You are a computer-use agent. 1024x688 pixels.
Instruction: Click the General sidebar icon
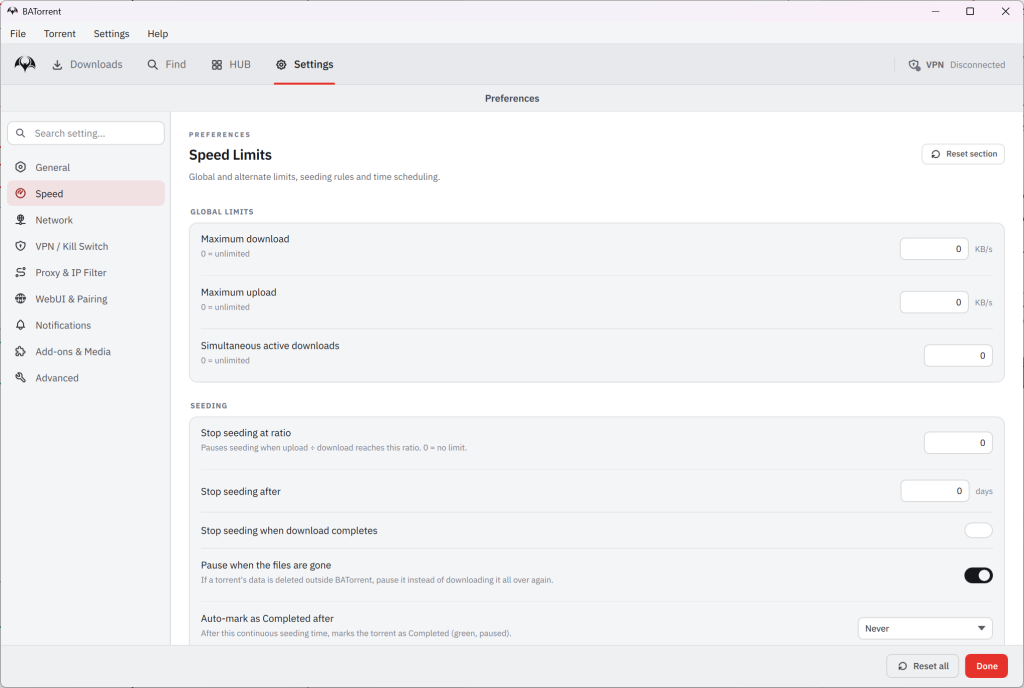(21, 167)
